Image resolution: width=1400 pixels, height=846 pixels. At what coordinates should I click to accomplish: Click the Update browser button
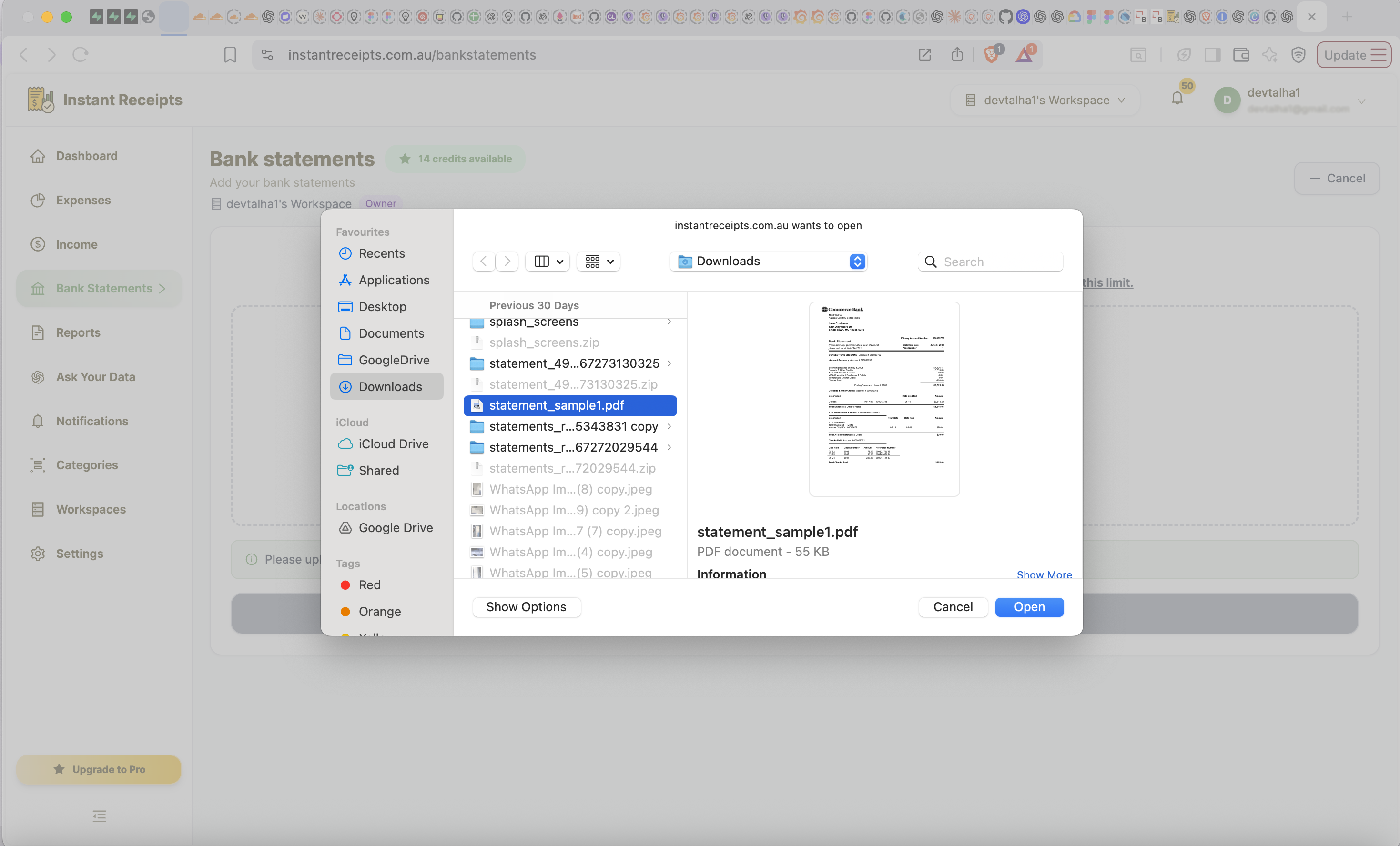tap(1353, 55)
